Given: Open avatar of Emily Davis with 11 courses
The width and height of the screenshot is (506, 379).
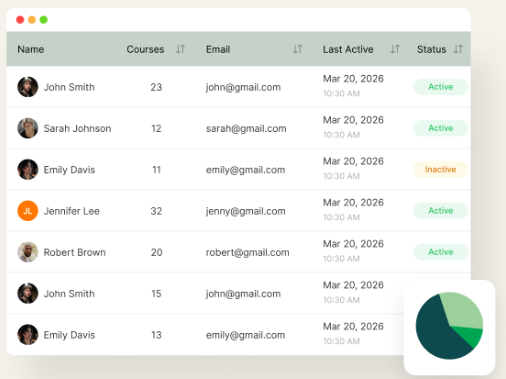Looking at the screenshot, I should click(28, 170).
